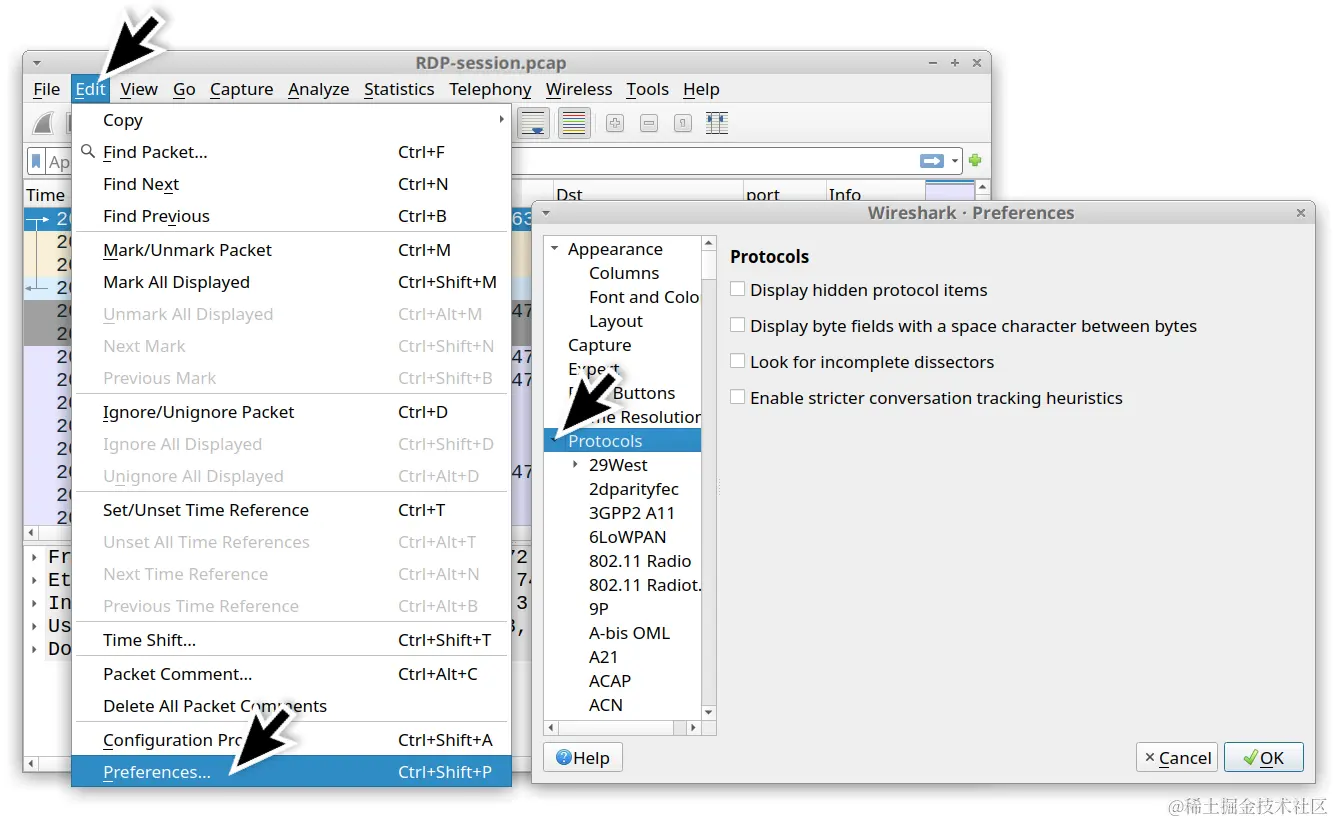Enable Display hidden protocol items
Screen dimensions: 1334x823
[738, 289]
